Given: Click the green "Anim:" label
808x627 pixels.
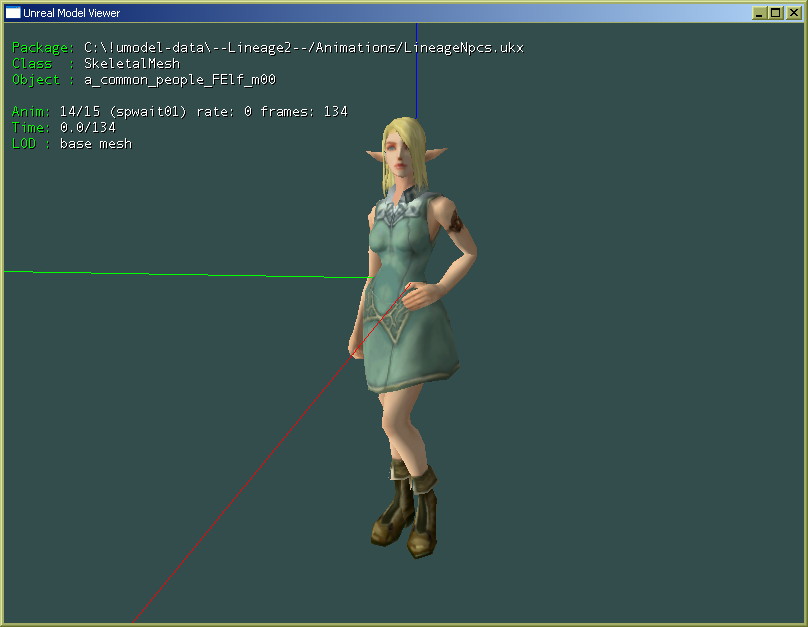Looking at the screenshot, I should click(31, 112).
